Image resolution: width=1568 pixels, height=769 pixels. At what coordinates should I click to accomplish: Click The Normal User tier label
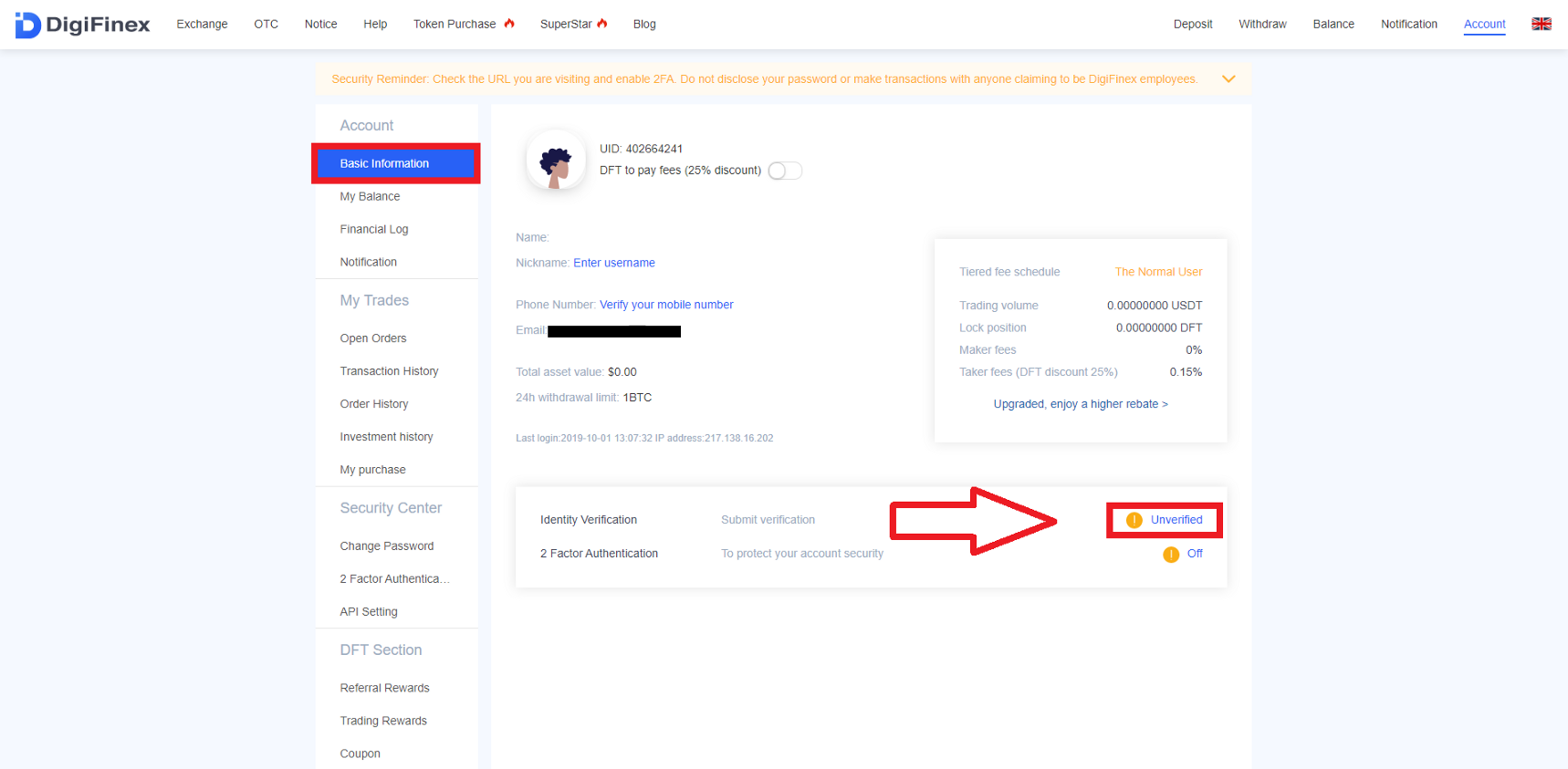tap(1158, 272)
